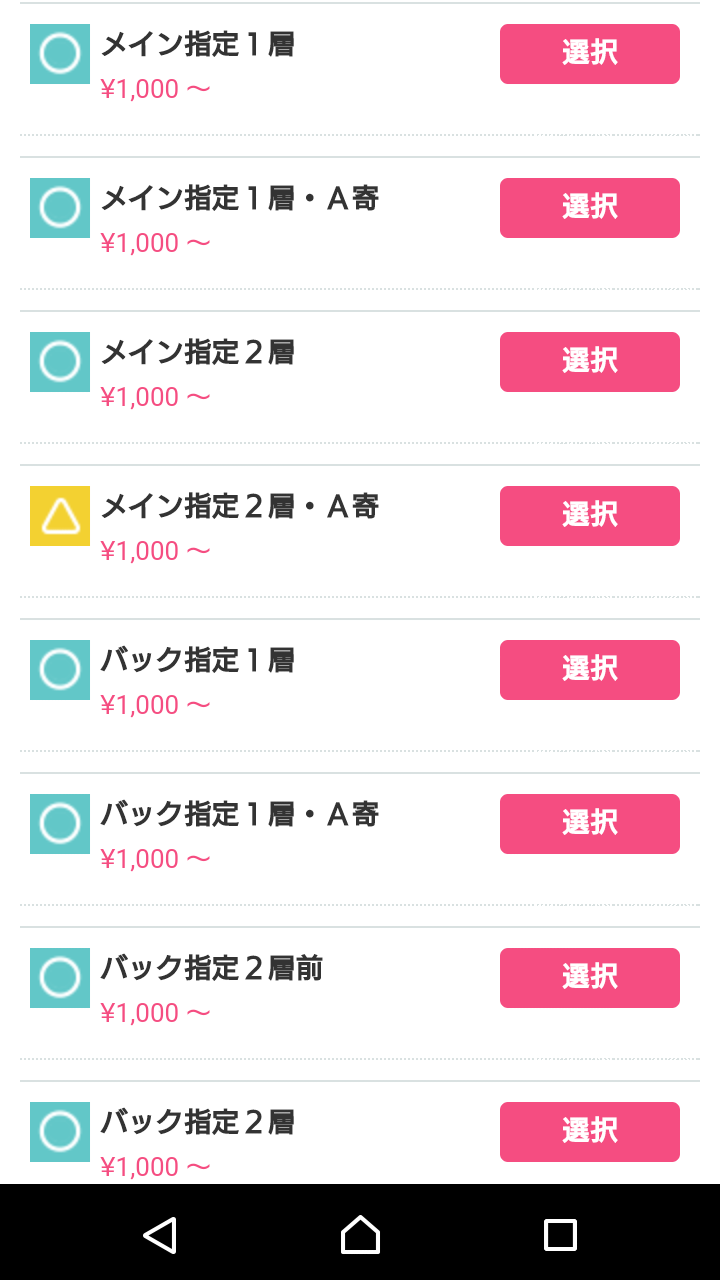This screenshot has height=1280, width=720.
Task: Tap availability circle icon for バック指定2層前
Action: tap(60, 978)
